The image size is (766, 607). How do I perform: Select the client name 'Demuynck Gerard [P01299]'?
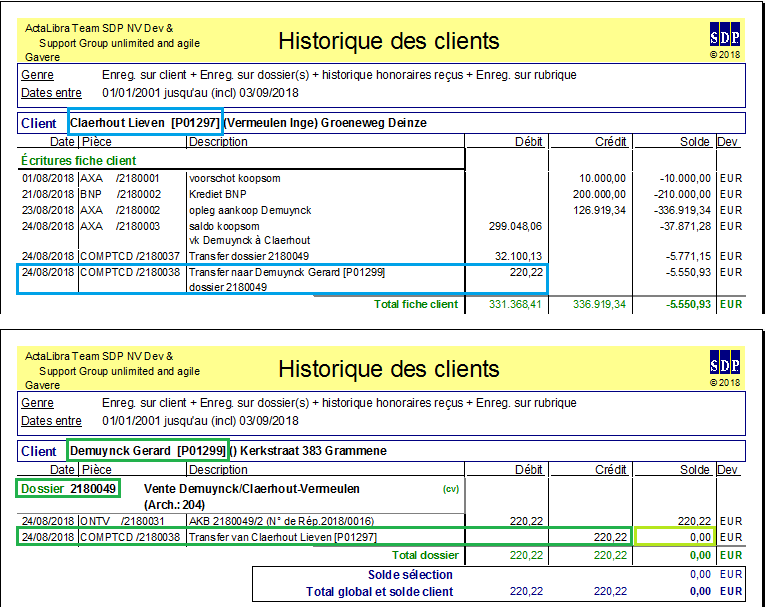tap(148, 451)
